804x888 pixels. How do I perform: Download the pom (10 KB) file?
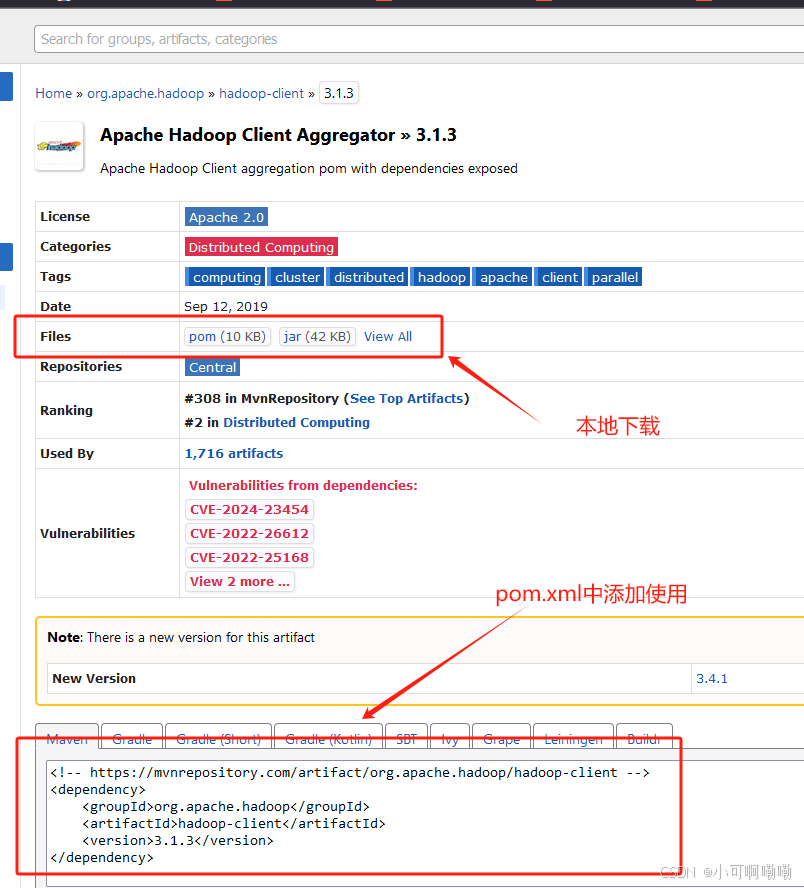point(227,336)
